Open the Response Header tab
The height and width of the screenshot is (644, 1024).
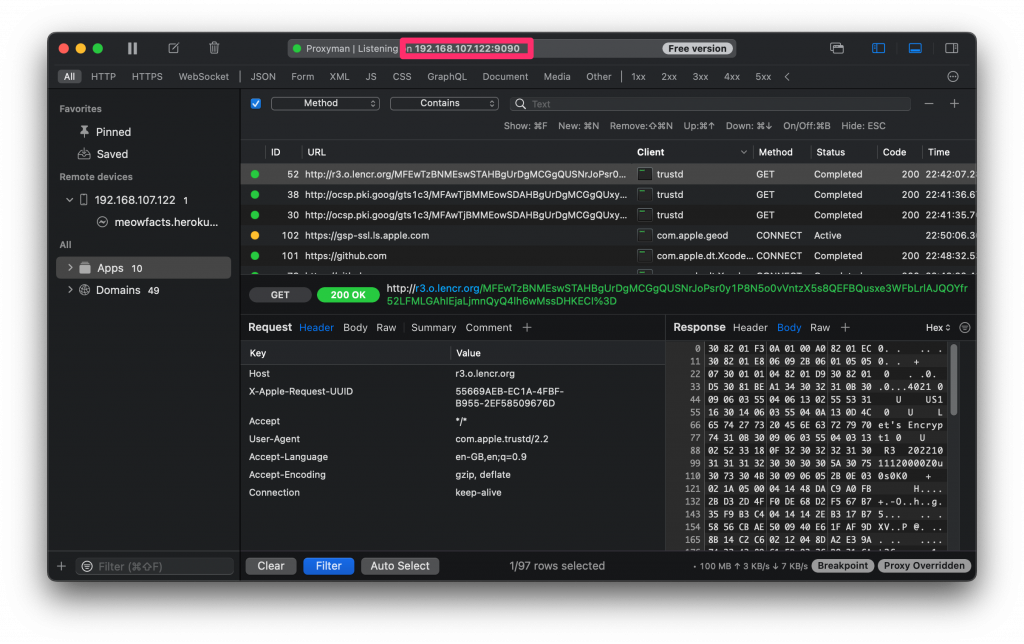(x=750, y=327)
